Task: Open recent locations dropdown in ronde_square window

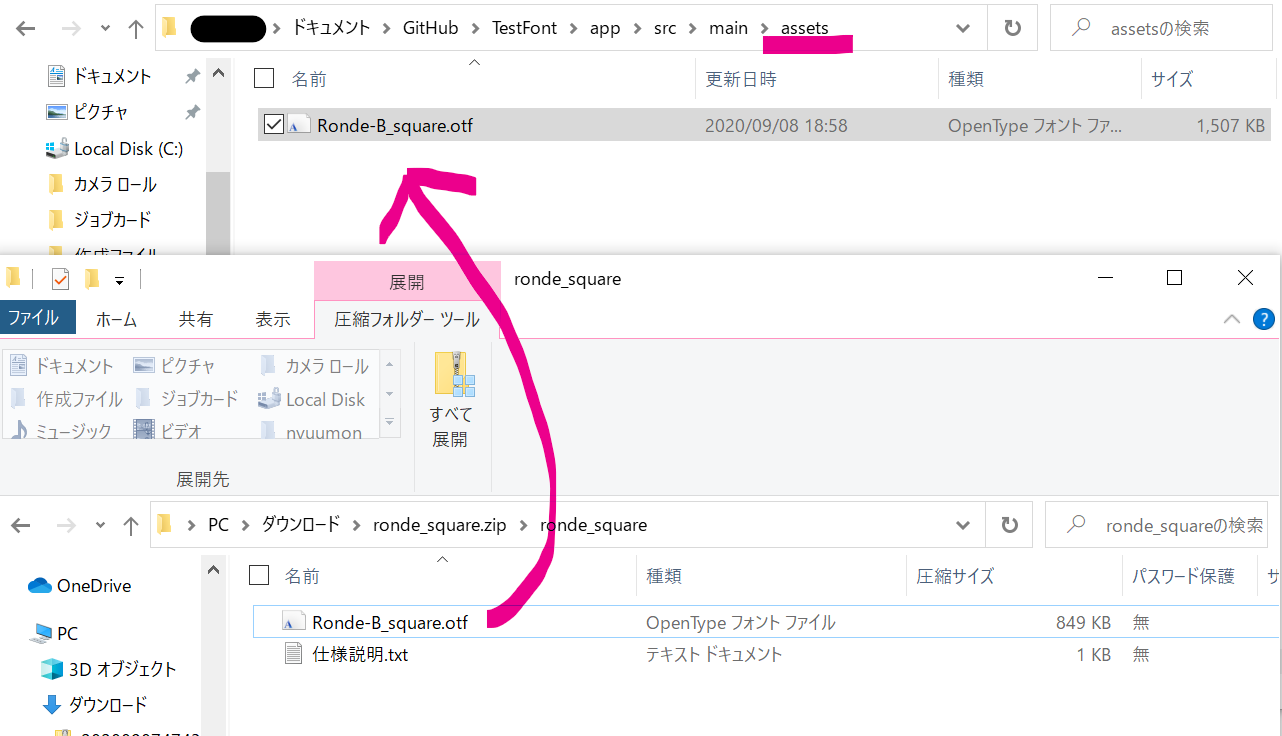Action: point(100,526)
